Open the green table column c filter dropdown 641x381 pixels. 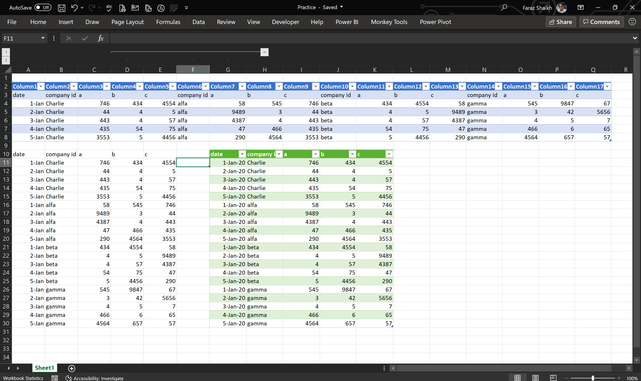pos(389,154)
